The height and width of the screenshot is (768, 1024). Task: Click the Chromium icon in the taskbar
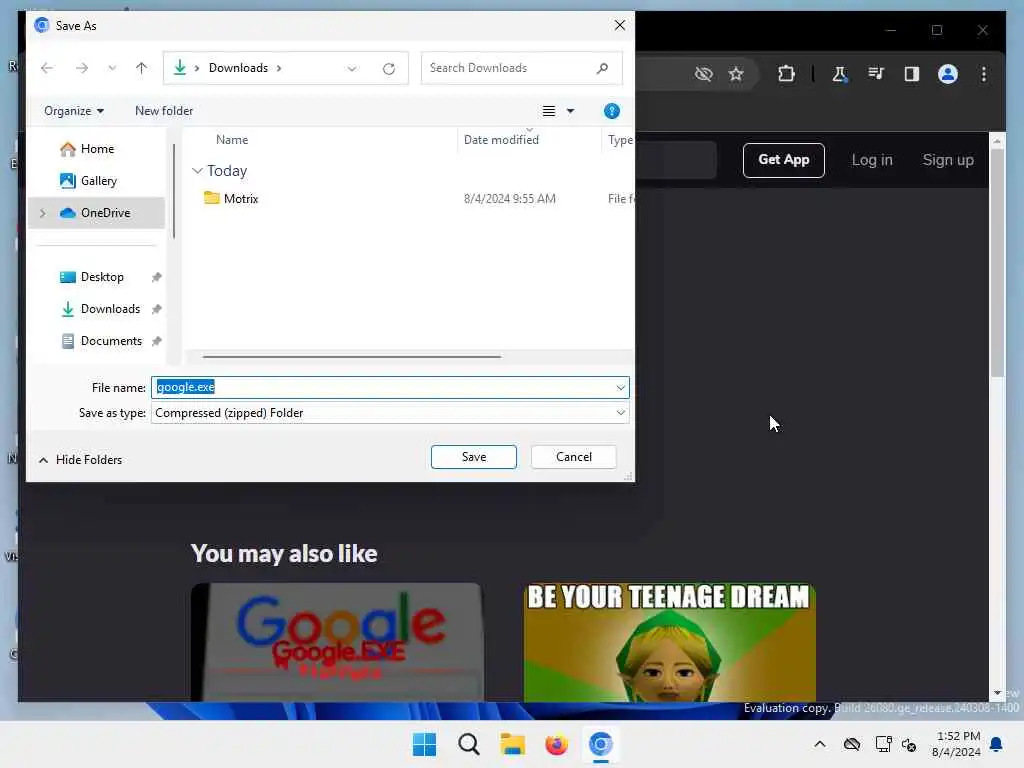pos(600,744)
